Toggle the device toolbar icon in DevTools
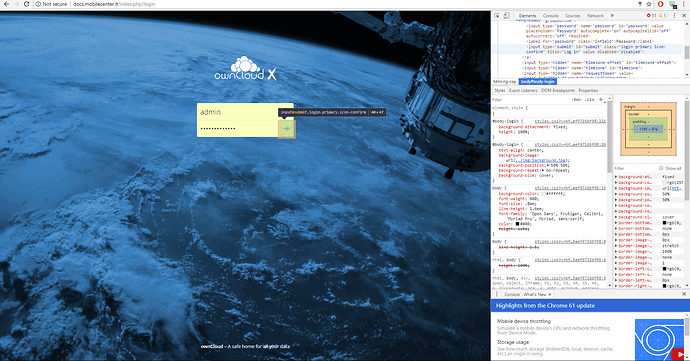This screenshot has width=690, height=361. point(506,15)
